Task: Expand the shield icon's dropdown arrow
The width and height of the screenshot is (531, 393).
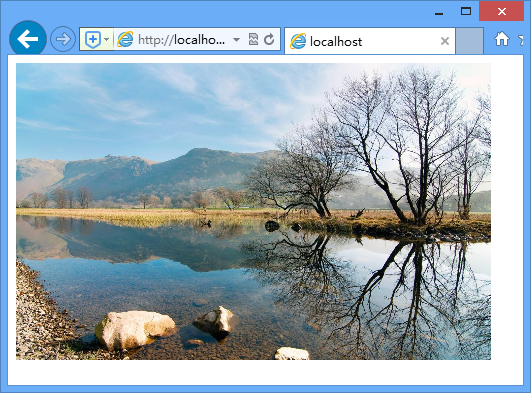Action: click(x=107, y=40)
